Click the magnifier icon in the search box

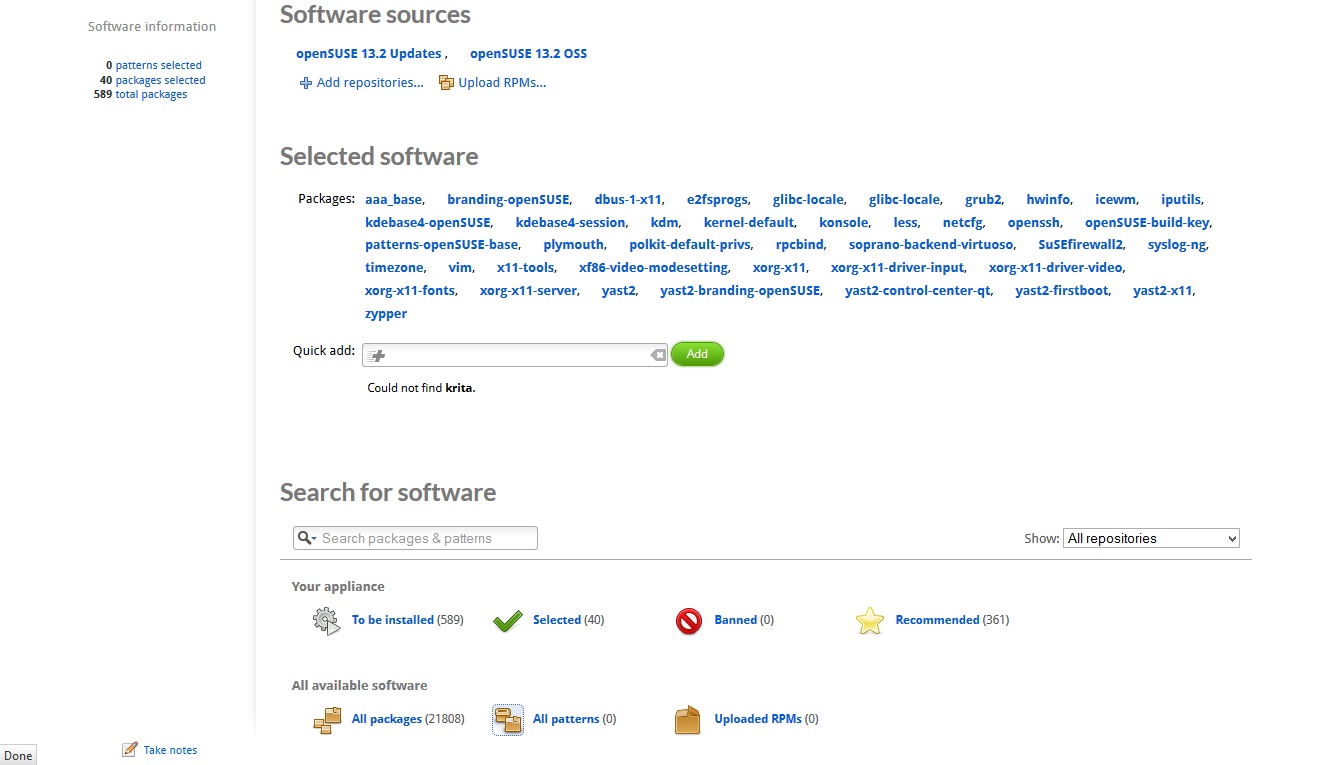(x=306, y=538)
